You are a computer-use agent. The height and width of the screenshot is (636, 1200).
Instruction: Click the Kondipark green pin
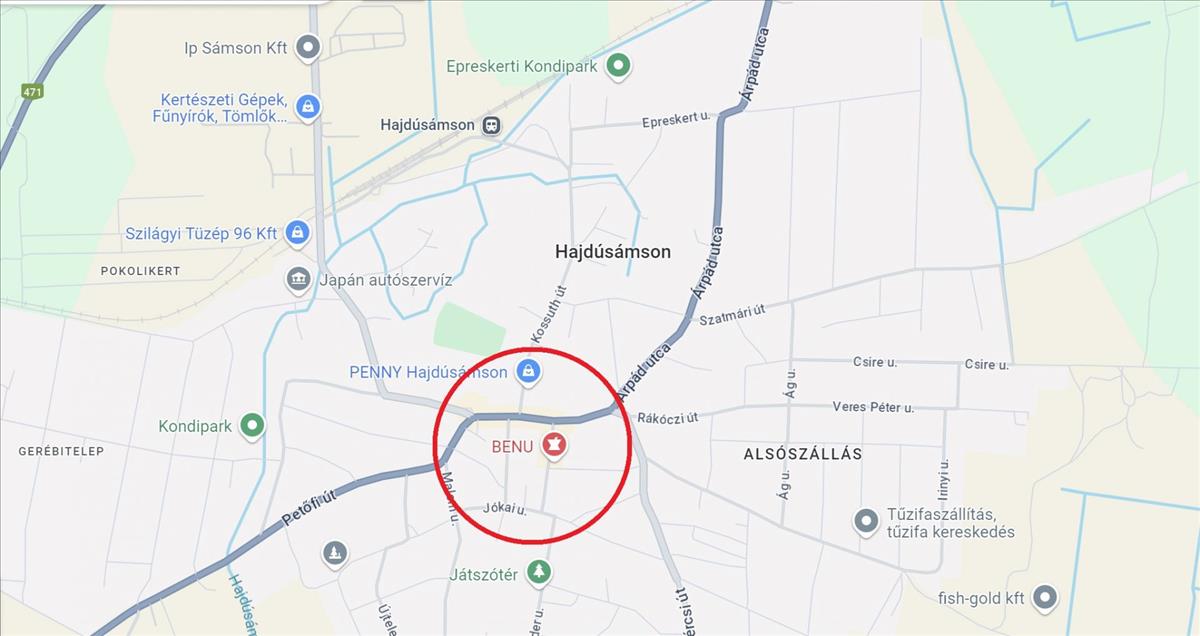click(x=253, y=426)
